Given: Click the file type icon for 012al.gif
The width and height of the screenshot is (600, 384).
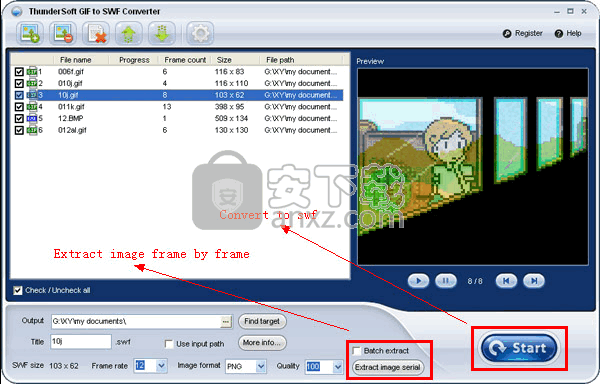Looking at the screenshot, I should click(x=32, y=130).
